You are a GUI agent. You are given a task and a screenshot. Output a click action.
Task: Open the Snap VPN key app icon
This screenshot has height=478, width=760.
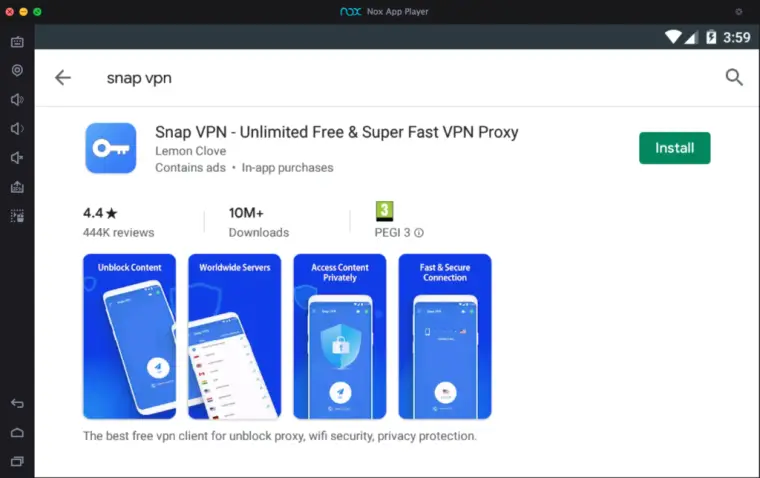111,148
